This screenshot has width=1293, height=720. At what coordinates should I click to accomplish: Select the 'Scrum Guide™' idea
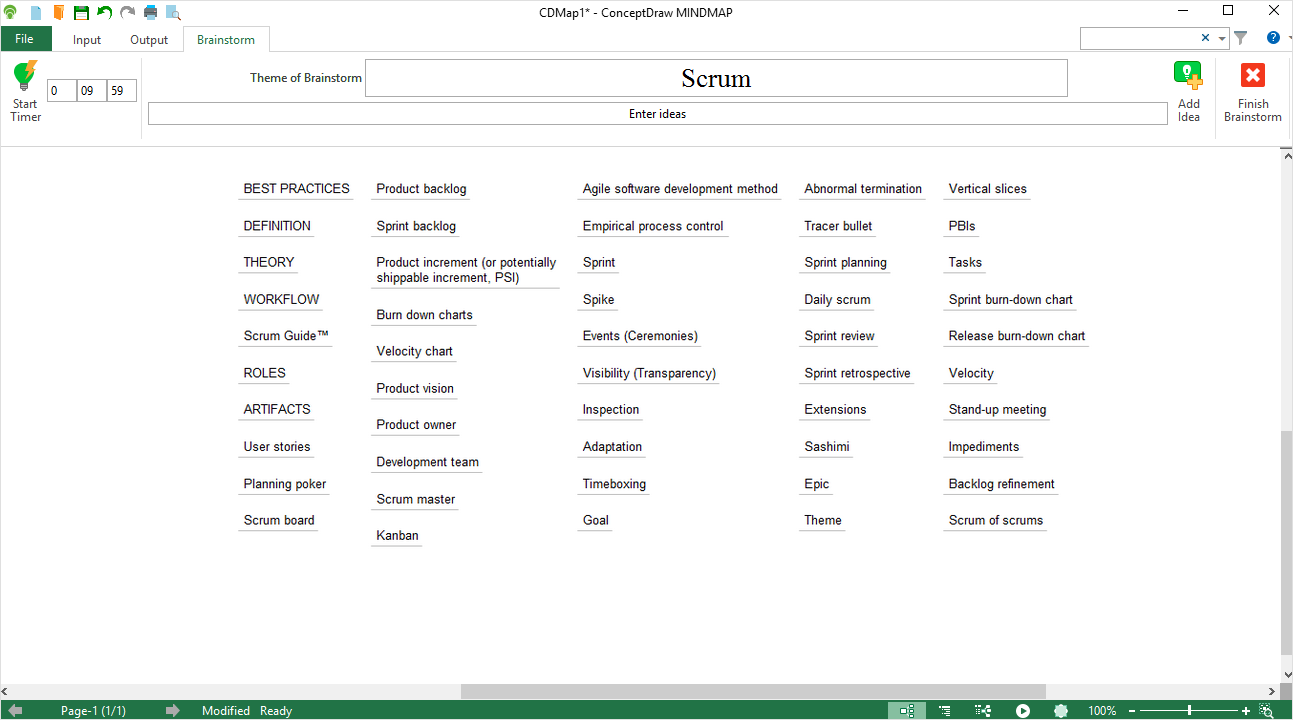pos(286,336)
